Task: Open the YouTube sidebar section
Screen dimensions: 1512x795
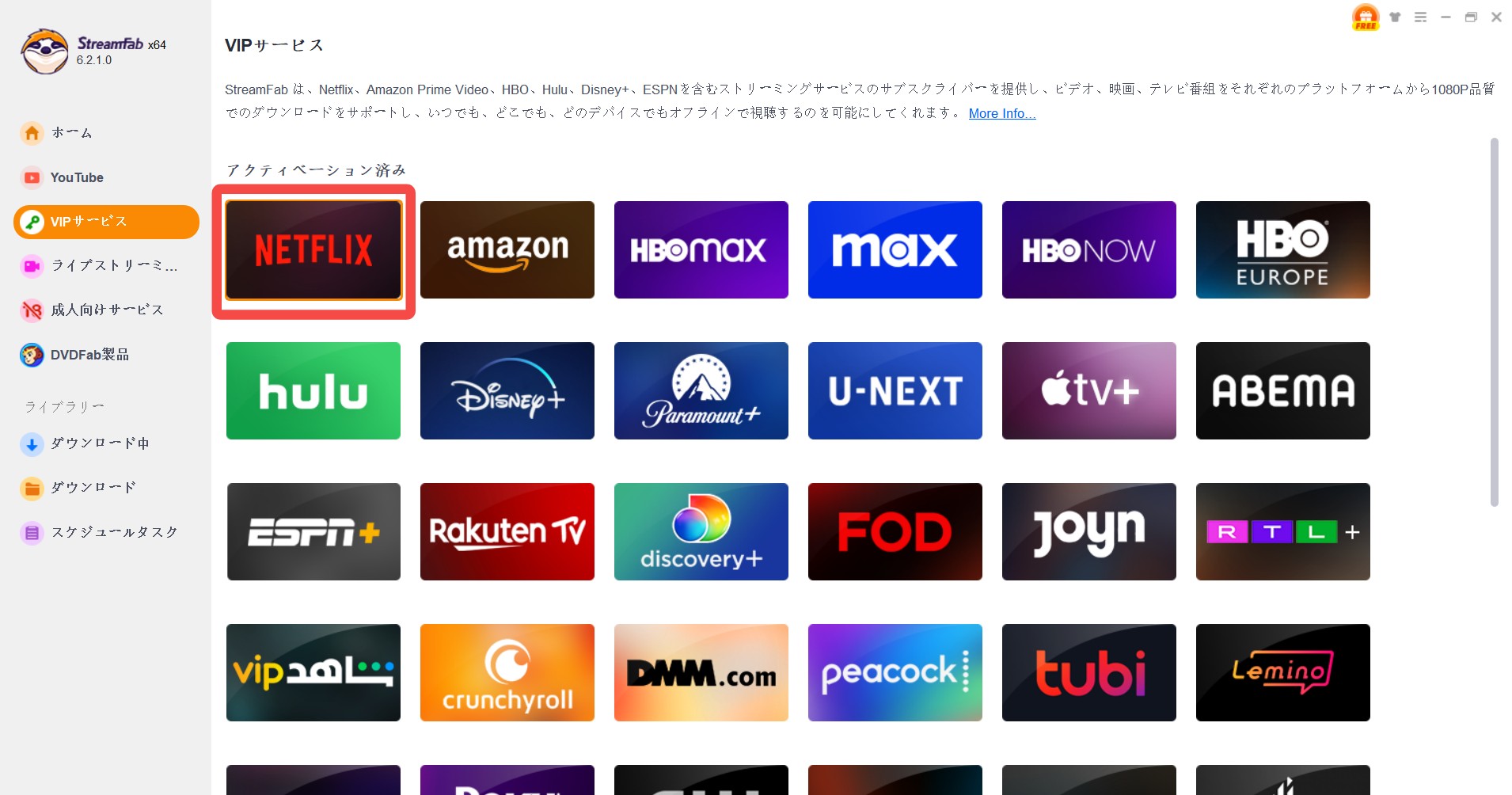Action: [106, 177]
